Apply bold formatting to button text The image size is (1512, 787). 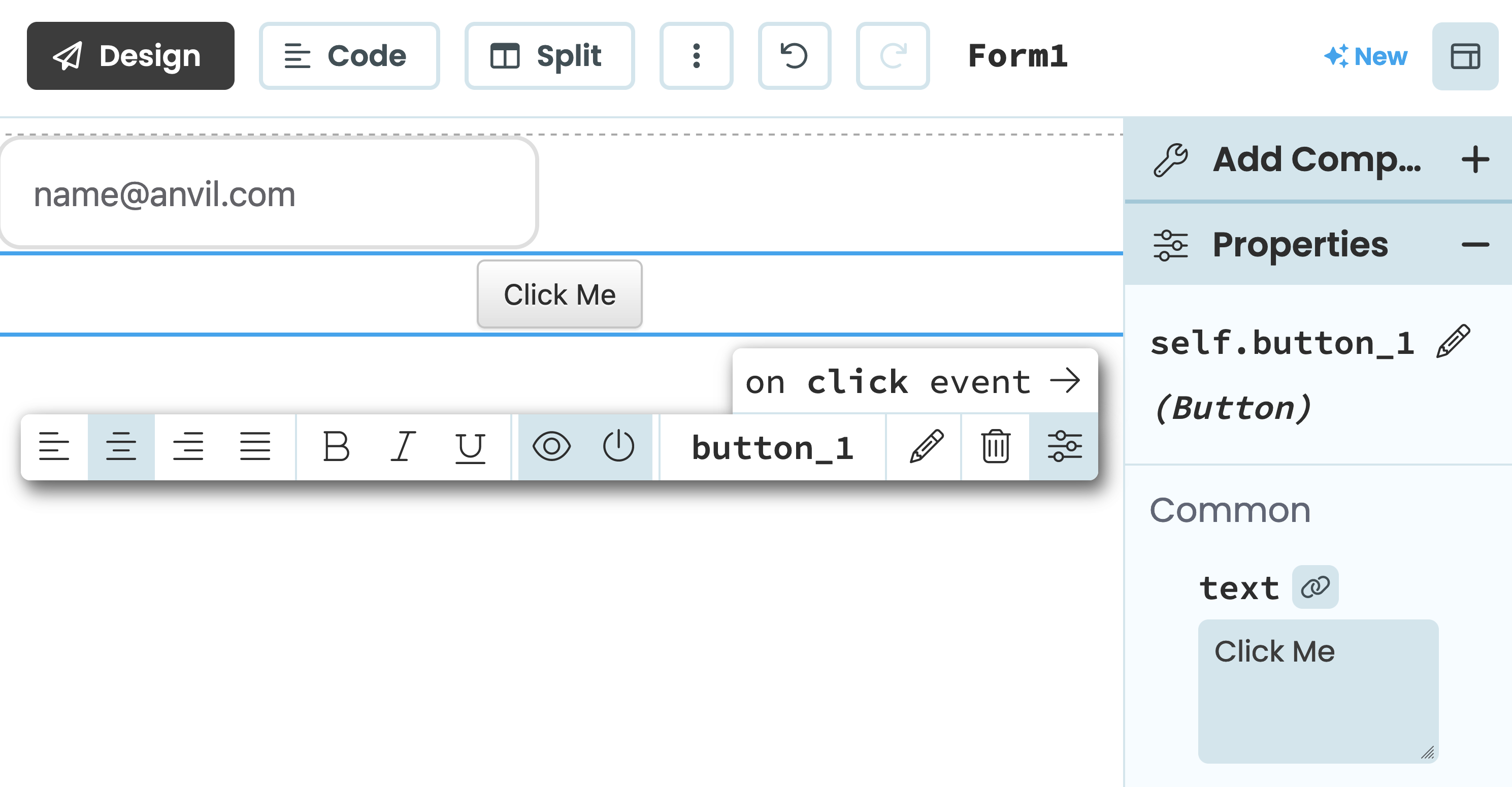click(336, 446)
